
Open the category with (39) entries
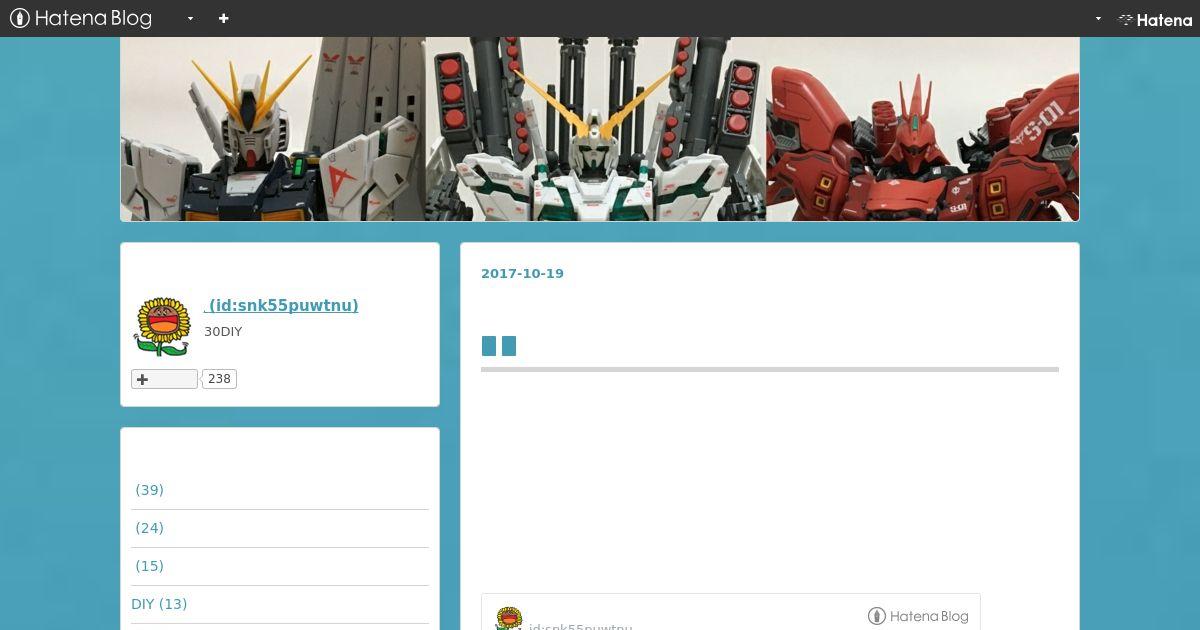(x=149, y=490)
